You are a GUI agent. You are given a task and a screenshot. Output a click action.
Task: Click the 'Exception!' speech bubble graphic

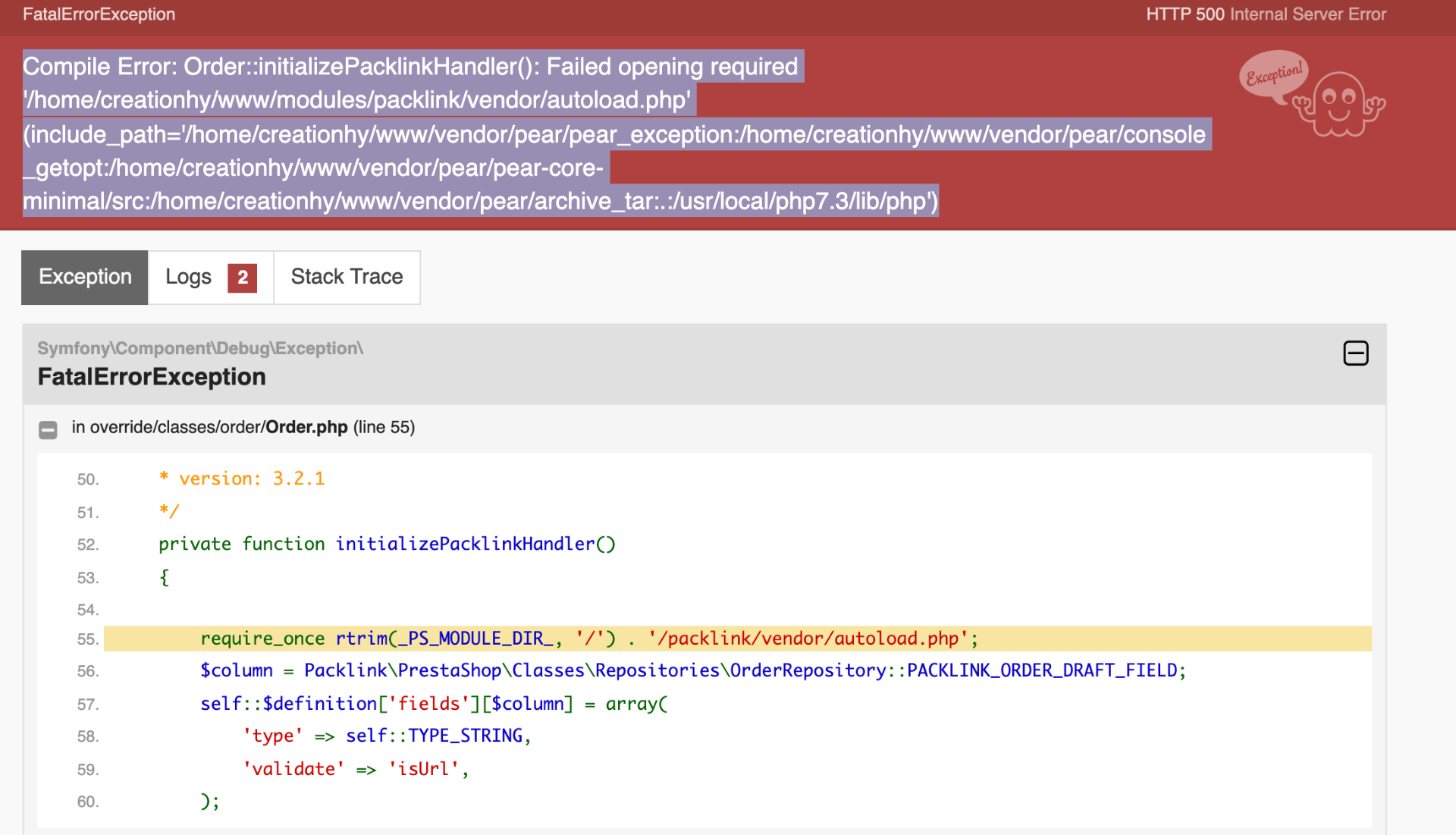[x=1274, y=75]
